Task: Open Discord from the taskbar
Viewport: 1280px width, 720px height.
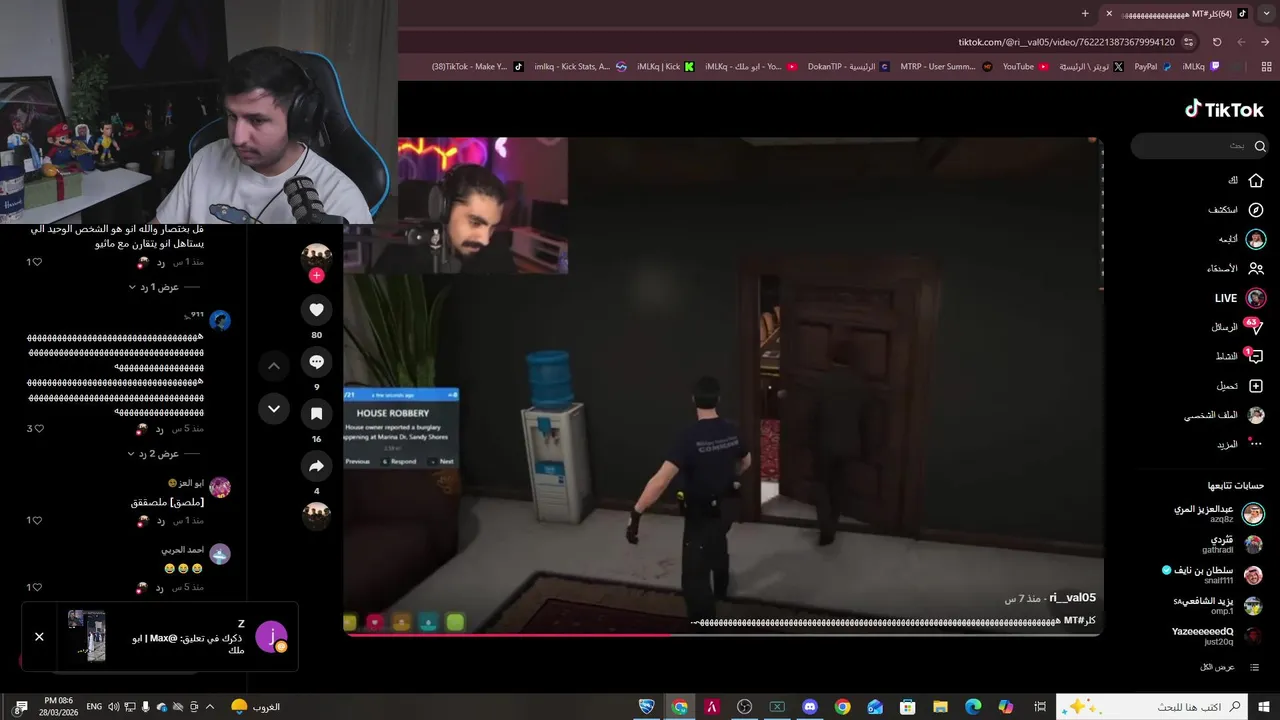Action: coord(810,707)
